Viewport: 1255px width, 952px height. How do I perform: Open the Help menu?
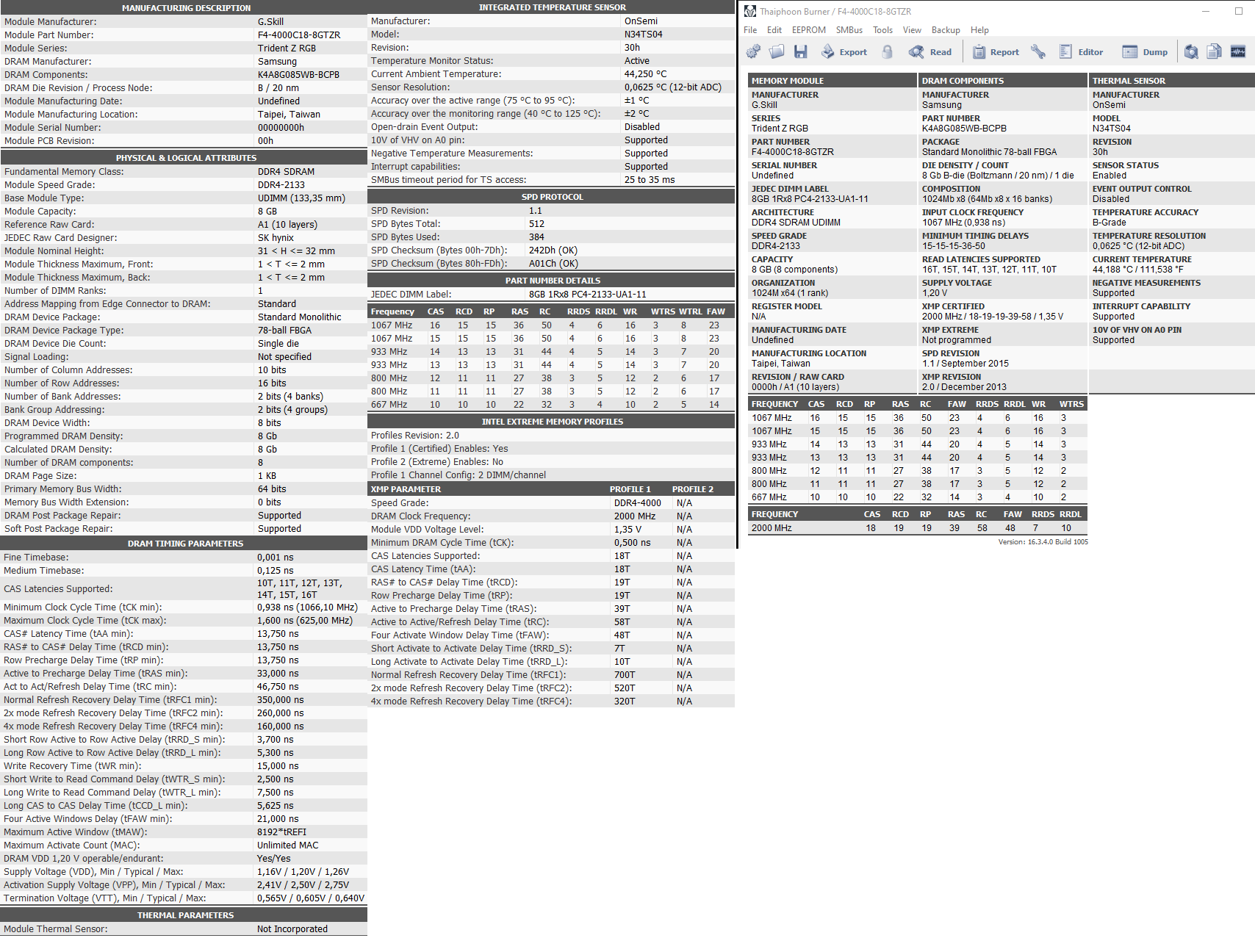[979, 30]
